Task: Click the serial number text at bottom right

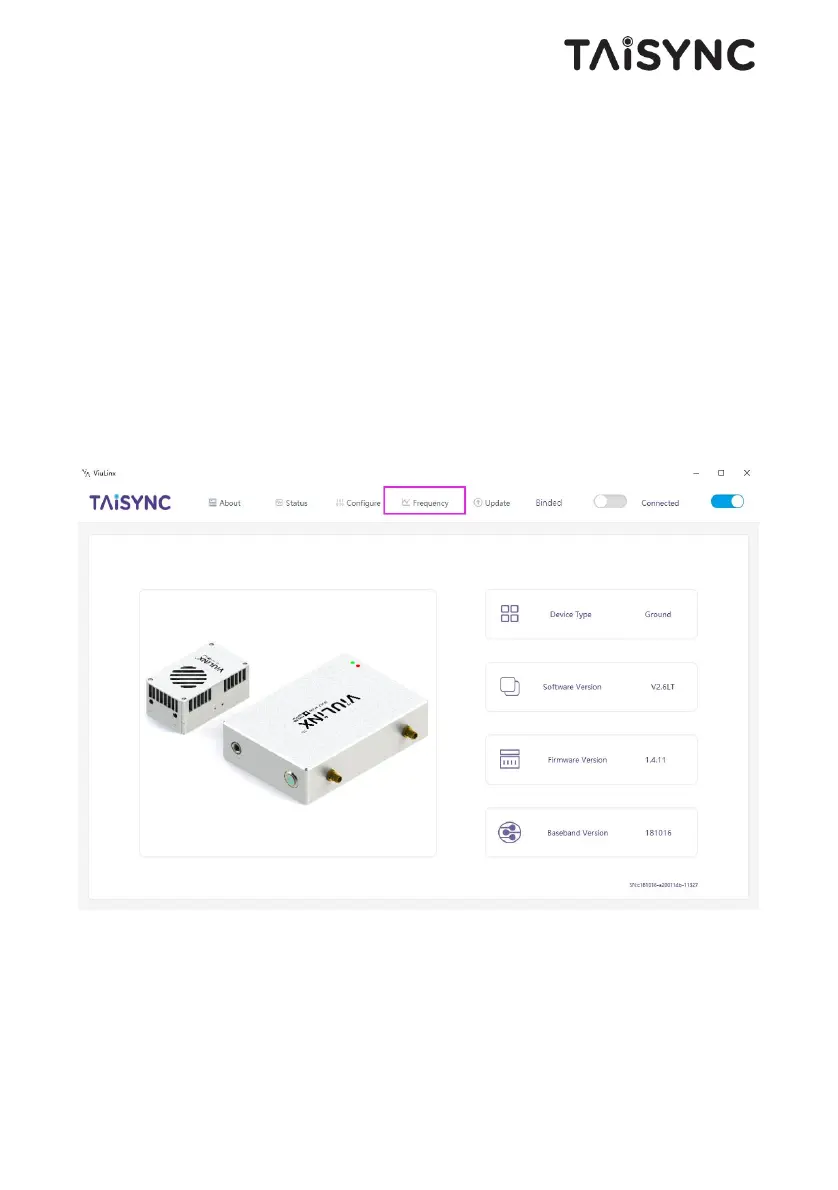Action: (x=663, y=885)
